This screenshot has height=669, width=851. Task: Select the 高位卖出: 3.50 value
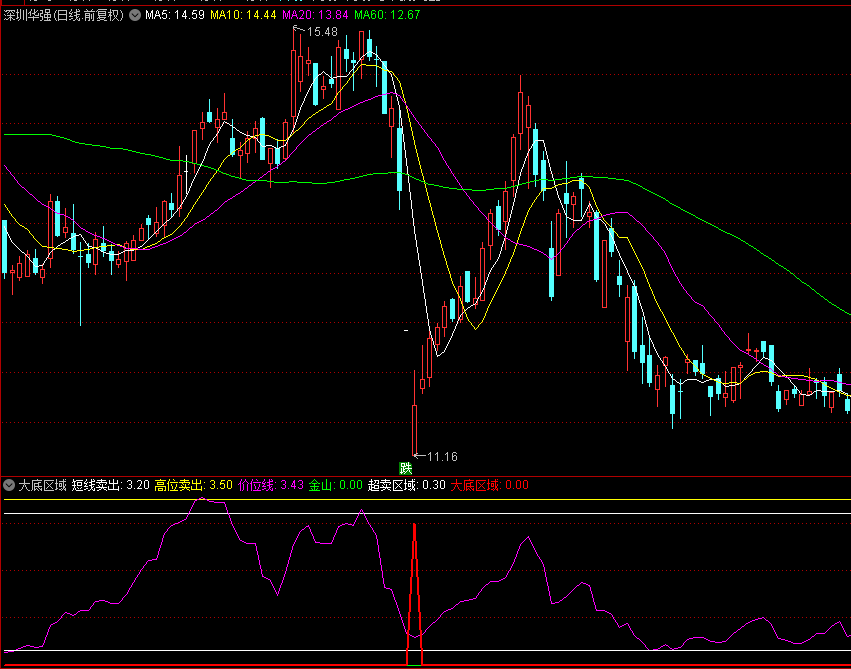[193, 485]
